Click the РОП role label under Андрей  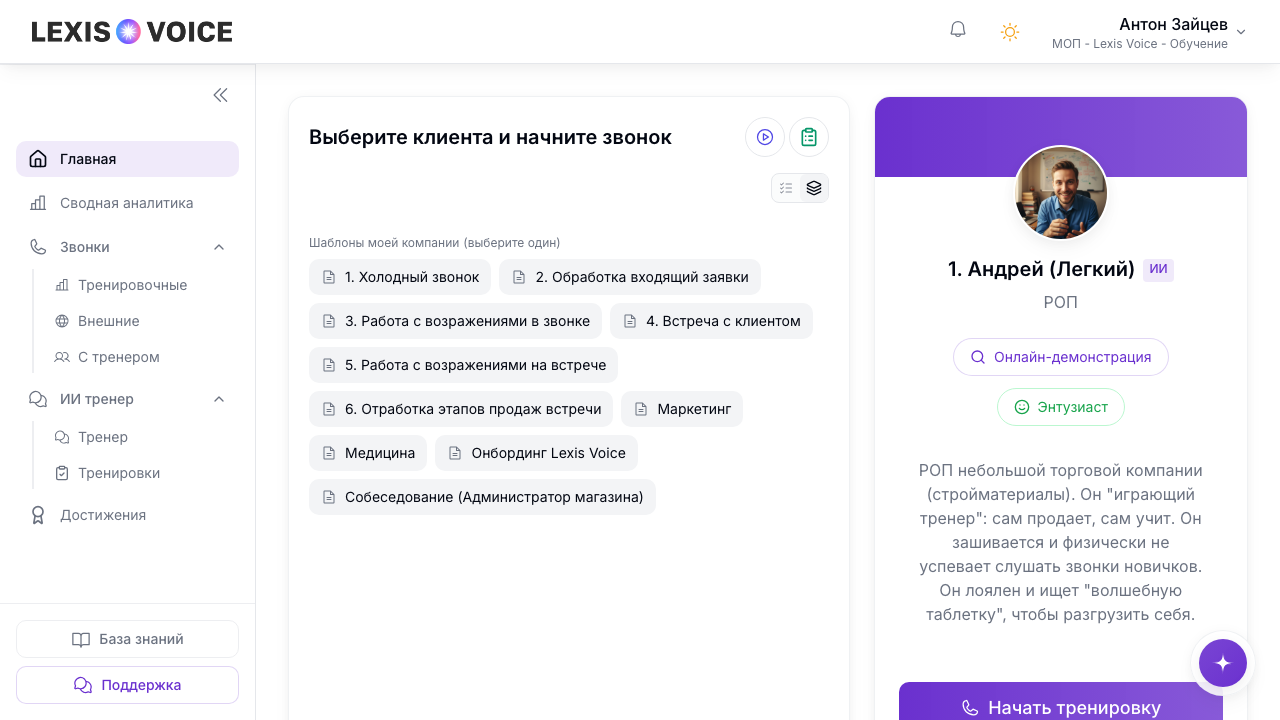click(1060, 302)
